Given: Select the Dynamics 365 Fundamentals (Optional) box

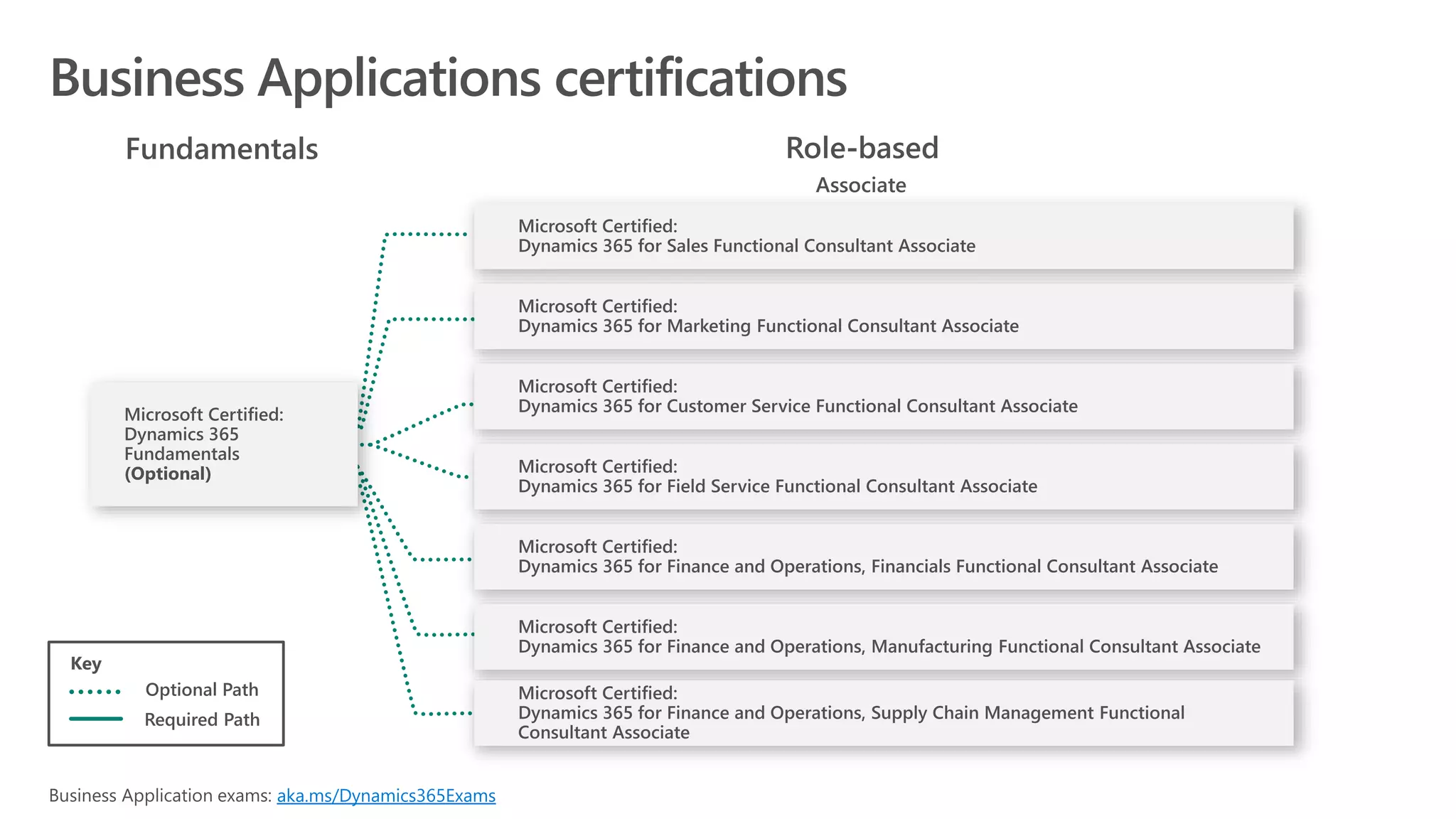Looking at the screenshot, I should 224,444.
